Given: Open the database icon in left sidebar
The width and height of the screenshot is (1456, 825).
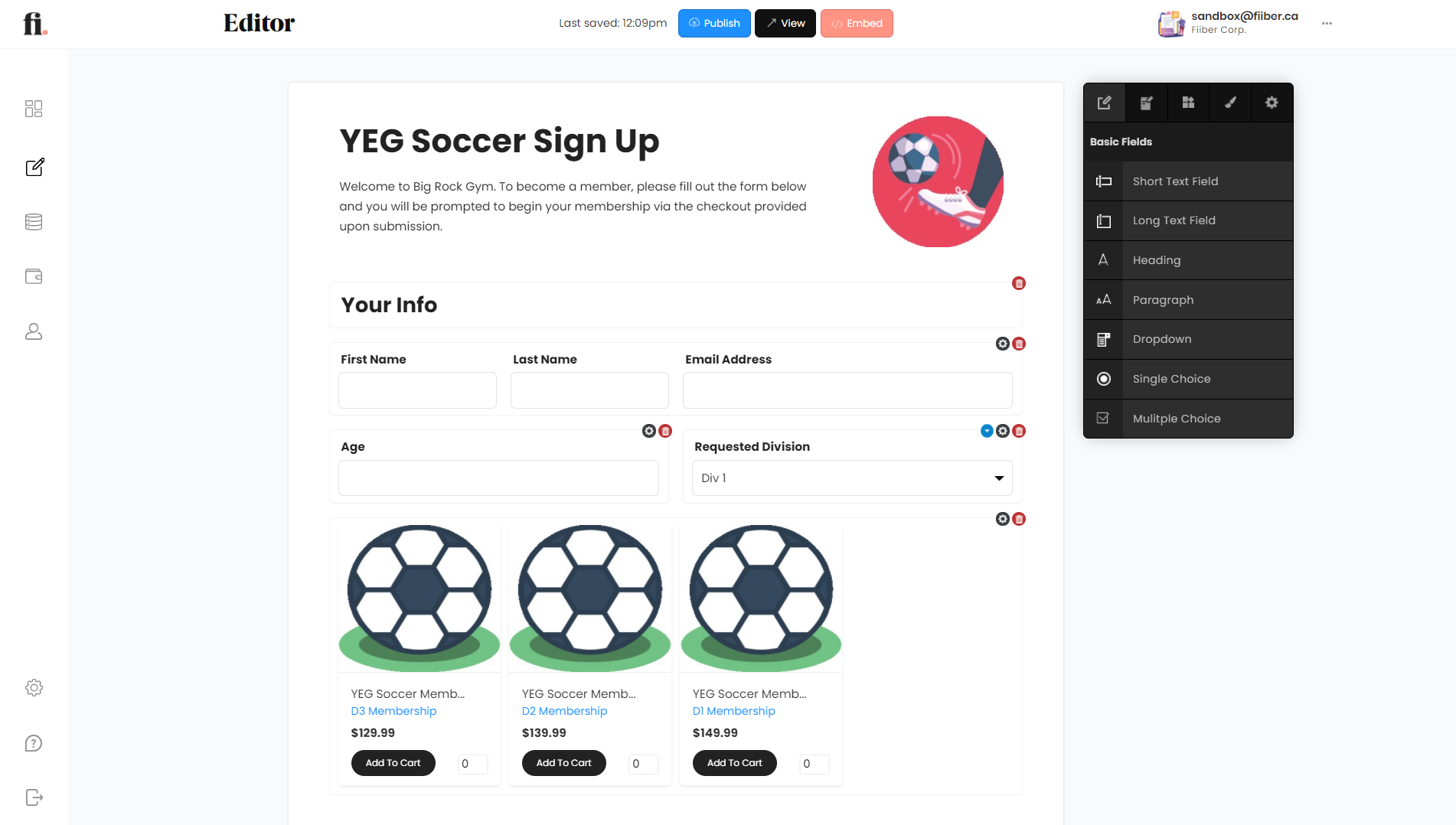Looking at the screenshot, I should 34,222.
